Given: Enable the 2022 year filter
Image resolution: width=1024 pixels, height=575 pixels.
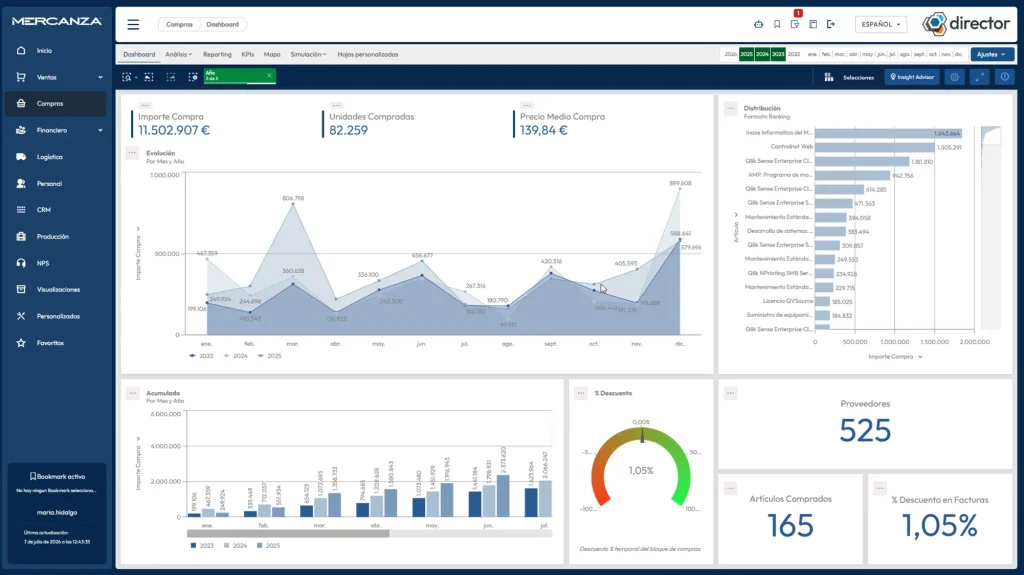Looking at the screenshot, I should [x=793, y=54].
